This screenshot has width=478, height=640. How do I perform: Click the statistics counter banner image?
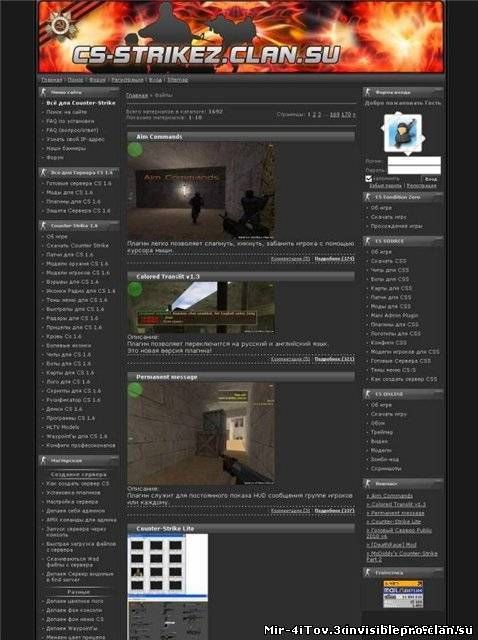coord(403,594)
